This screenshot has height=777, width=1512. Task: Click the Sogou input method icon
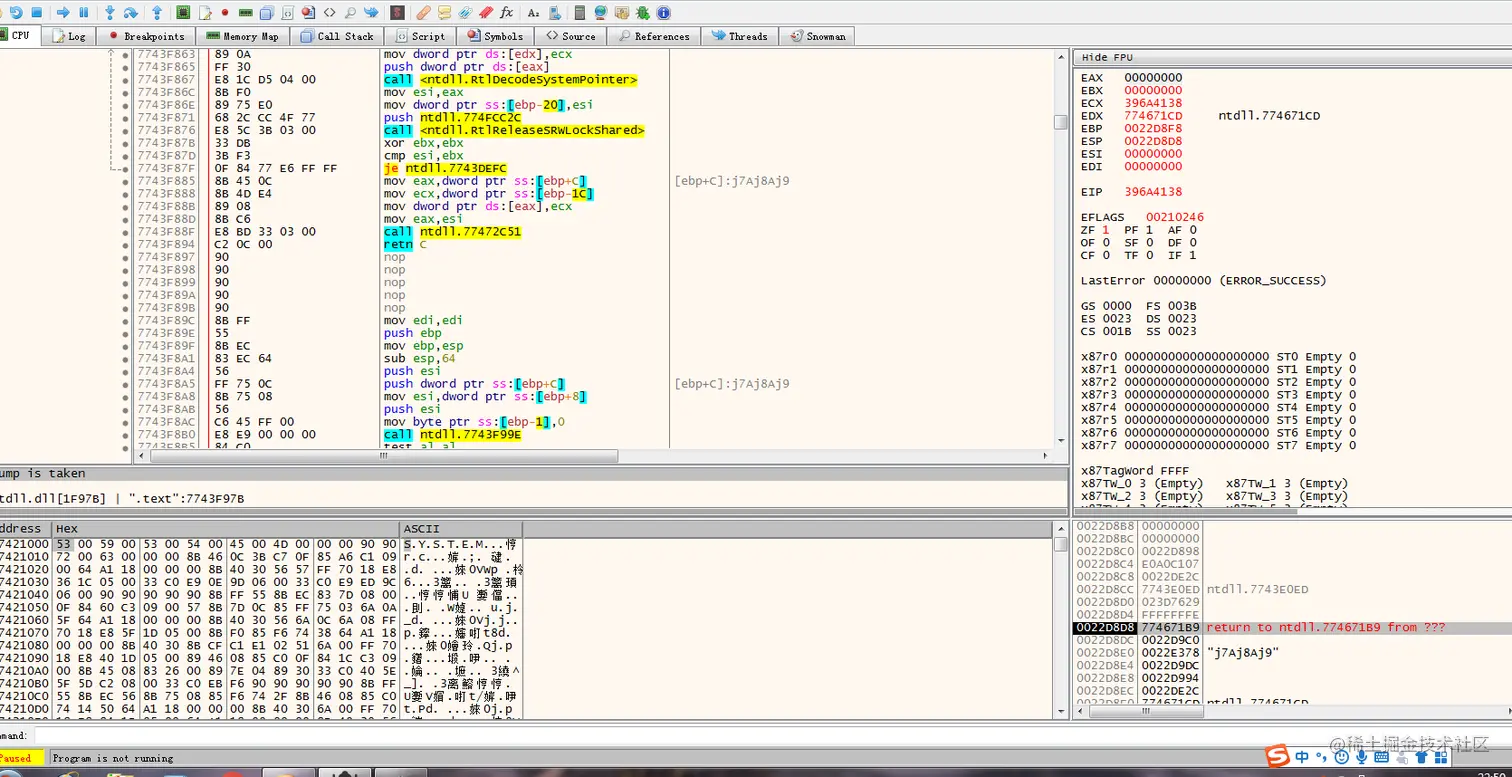[1277, 755]
